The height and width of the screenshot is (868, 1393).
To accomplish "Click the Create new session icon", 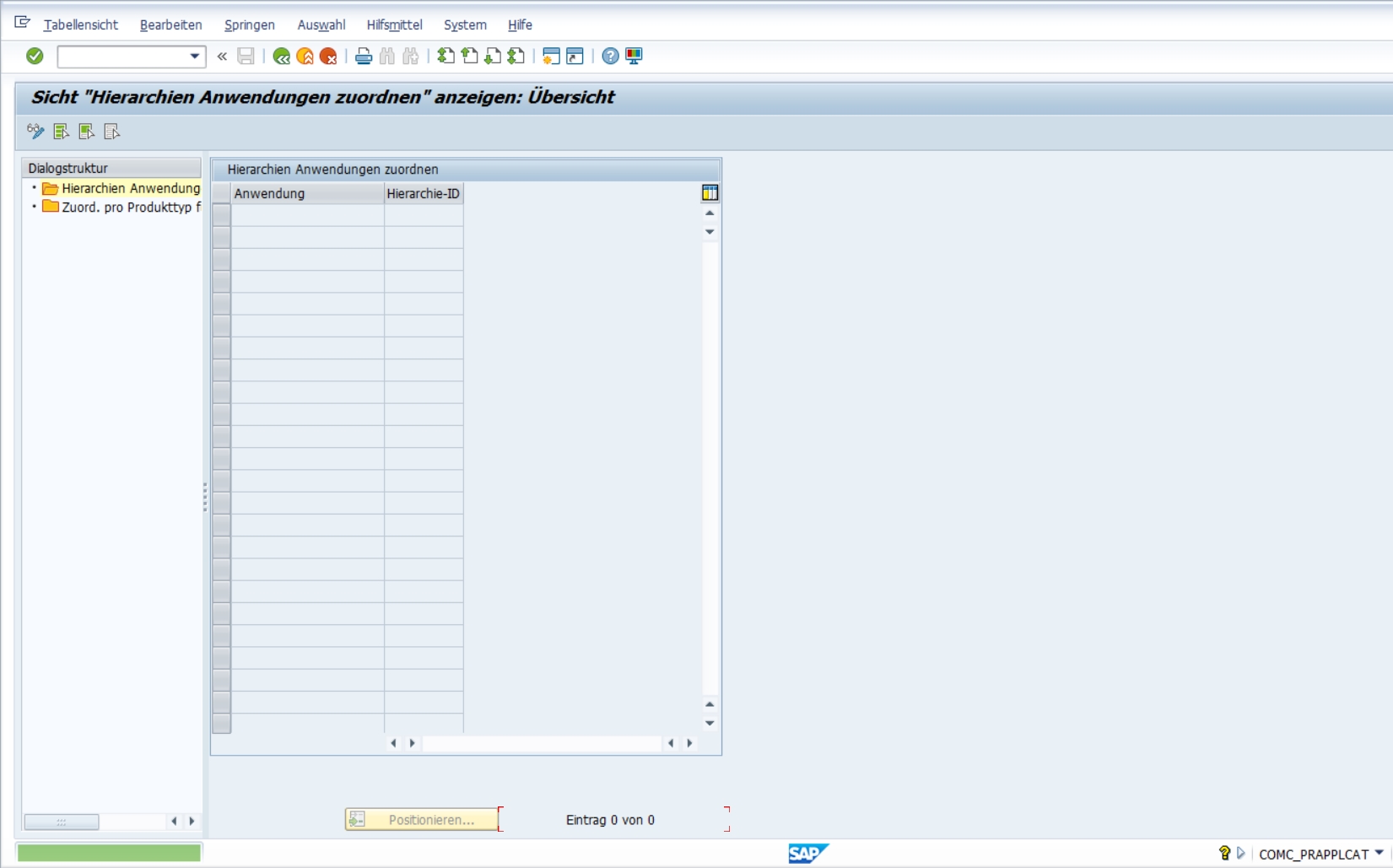I will pos(551,57).
